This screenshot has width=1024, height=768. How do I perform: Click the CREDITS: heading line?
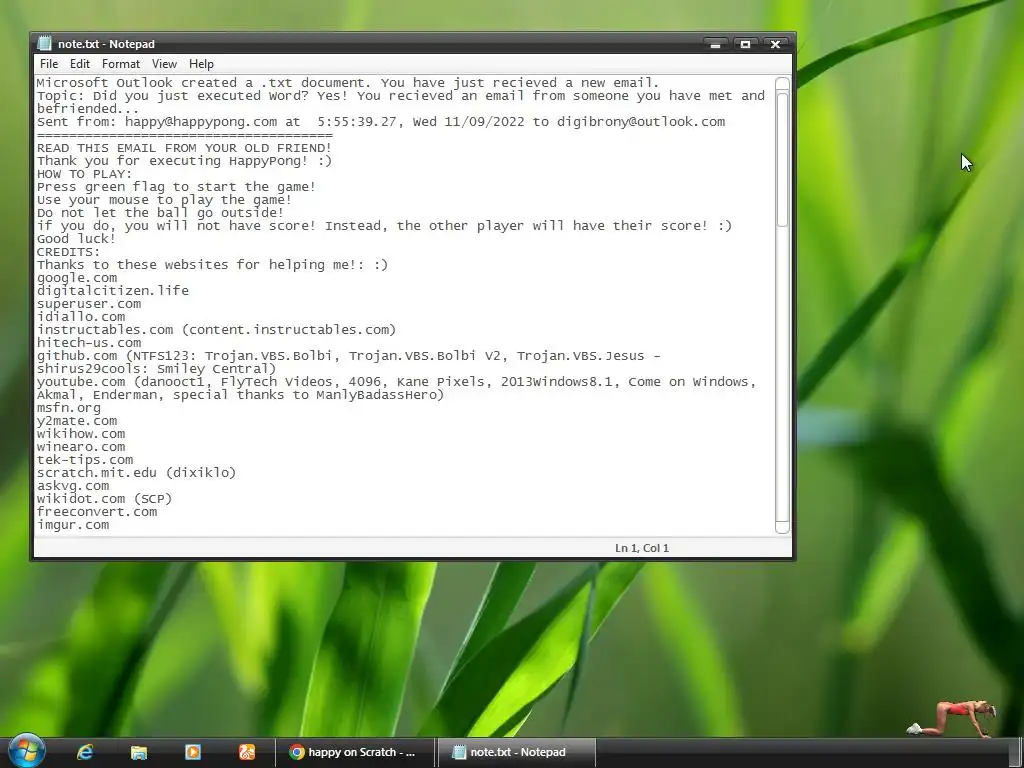click(x=69, y=252)
